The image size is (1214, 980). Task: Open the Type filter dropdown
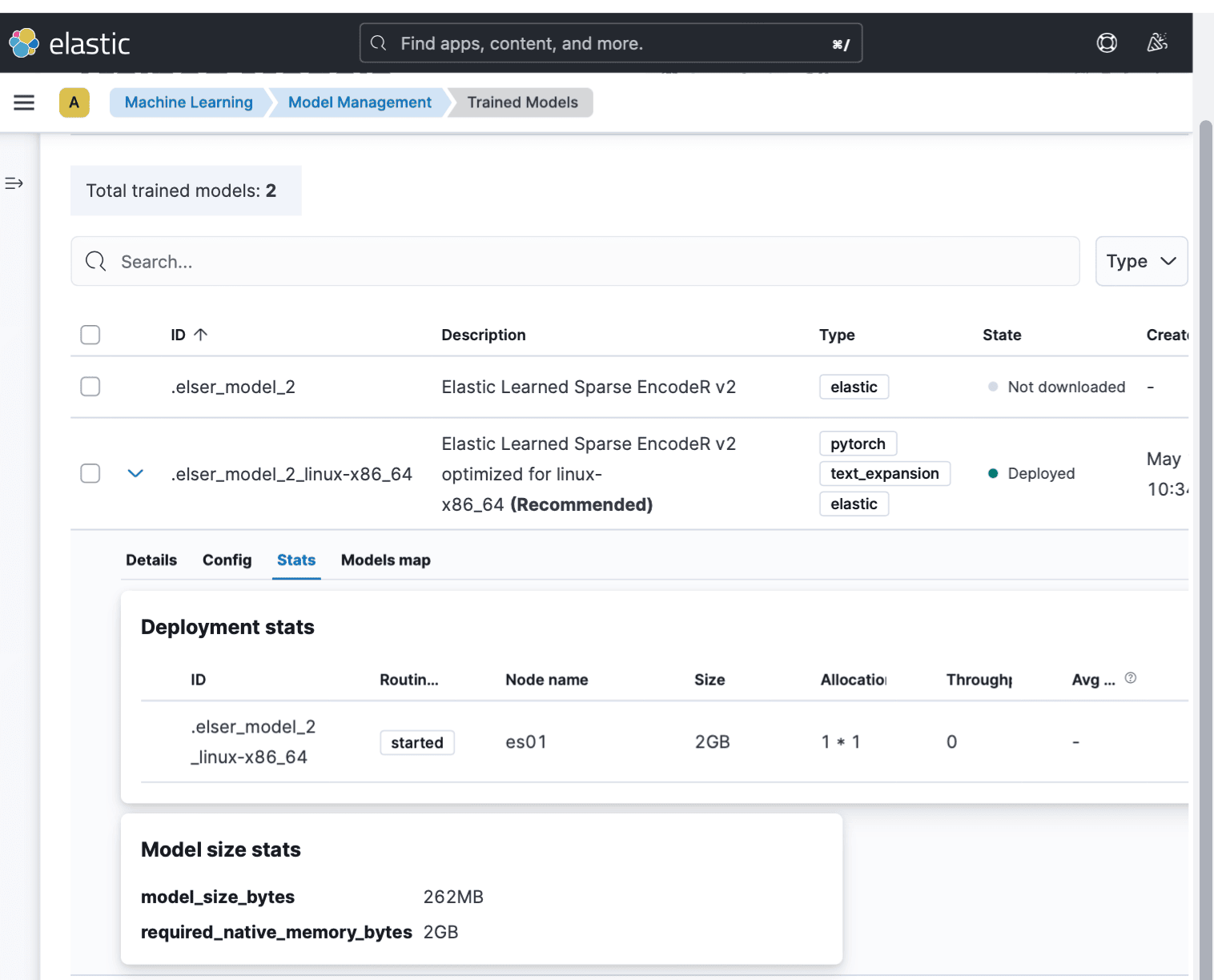[1141, 261]
